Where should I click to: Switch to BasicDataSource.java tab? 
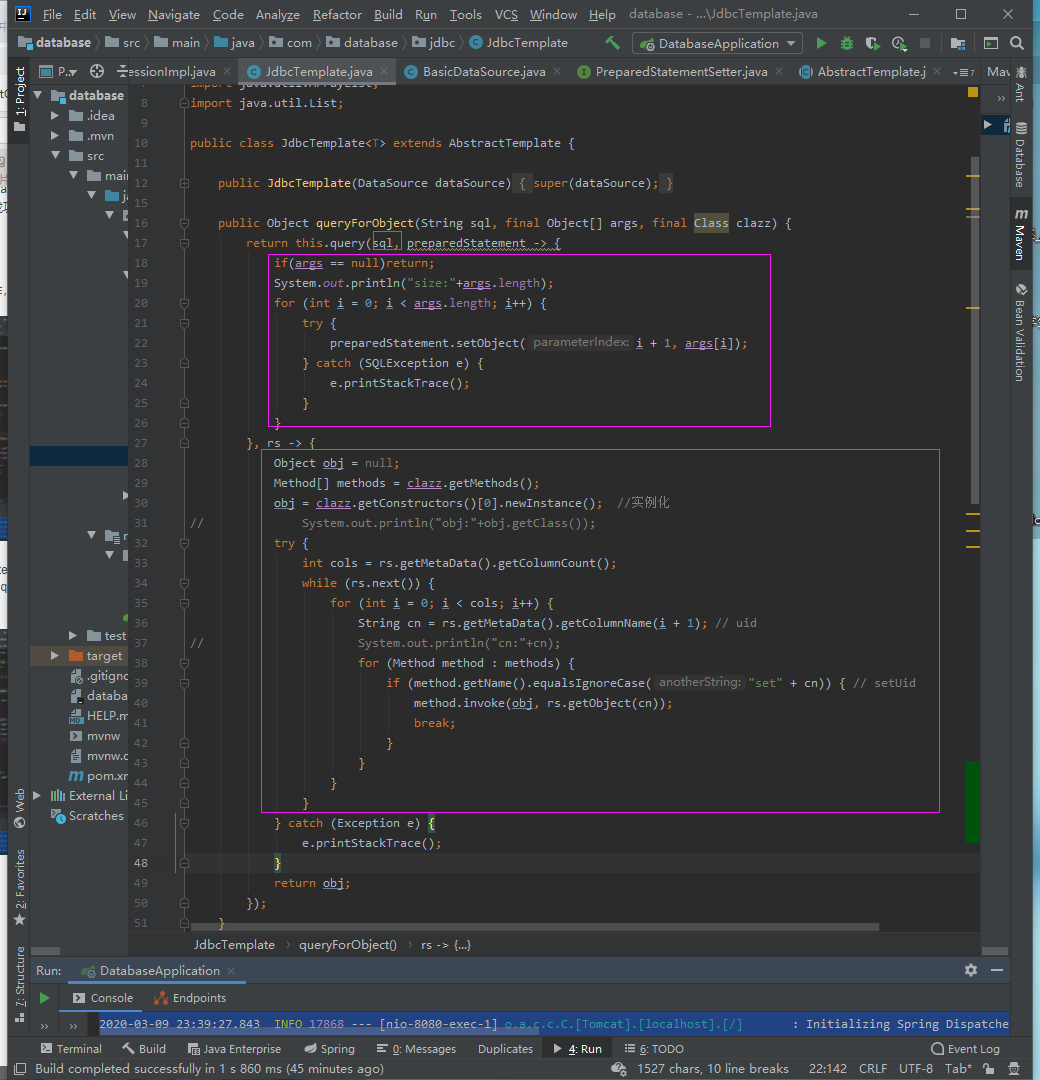coord(483,72)
